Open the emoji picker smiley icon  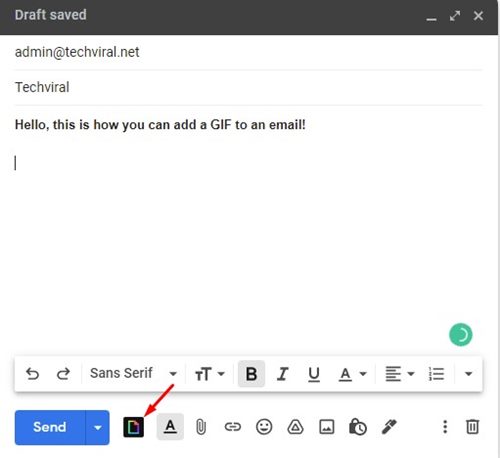click(x=264, y=427)
